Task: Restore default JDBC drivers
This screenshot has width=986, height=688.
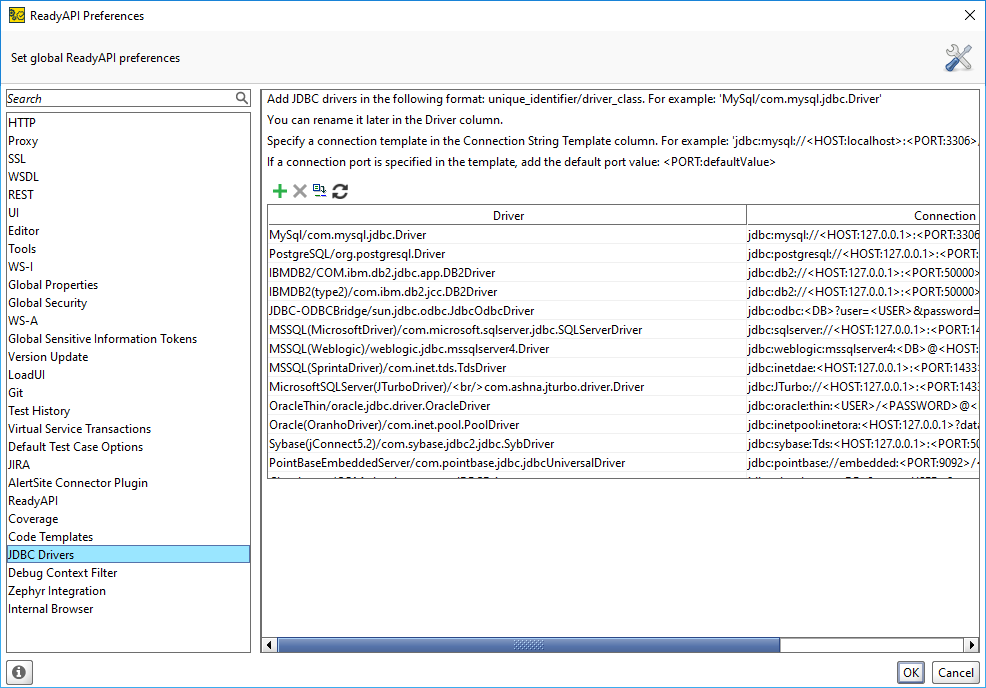Action: click(319, 191)
